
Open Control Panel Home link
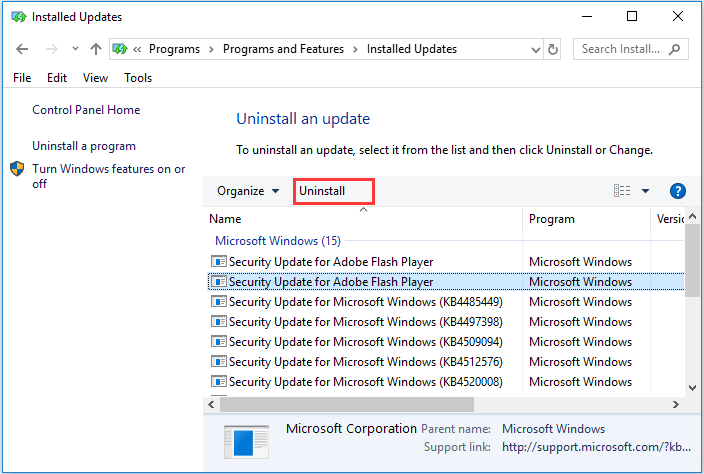(86, 110)
